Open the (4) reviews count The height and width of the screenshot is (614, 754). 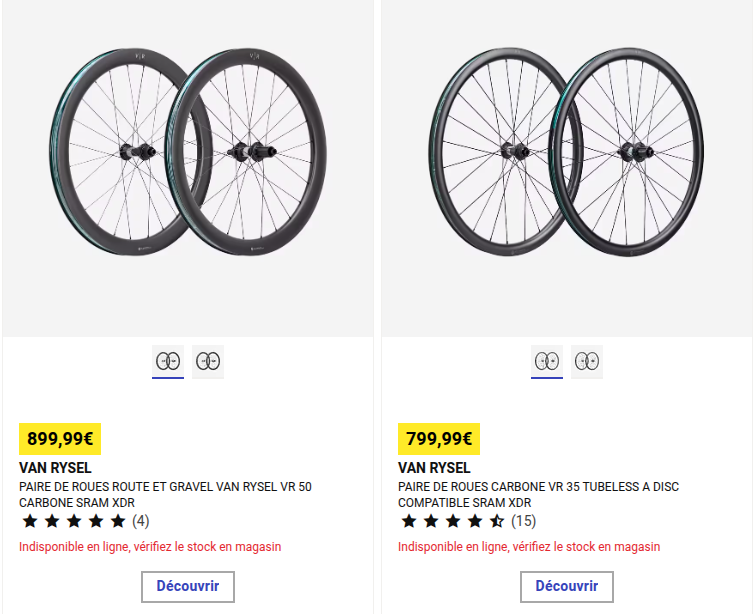coord(141,521)
